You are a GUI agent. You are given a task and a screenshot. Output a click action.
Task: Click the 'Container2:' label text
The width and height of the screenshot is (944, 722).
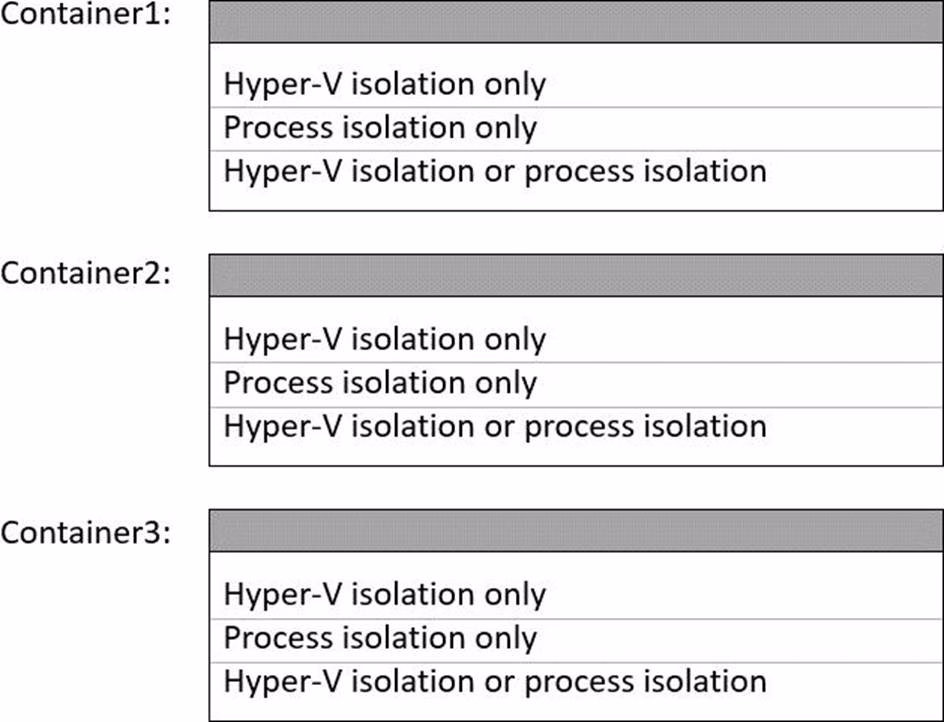(x=85, y=273)
